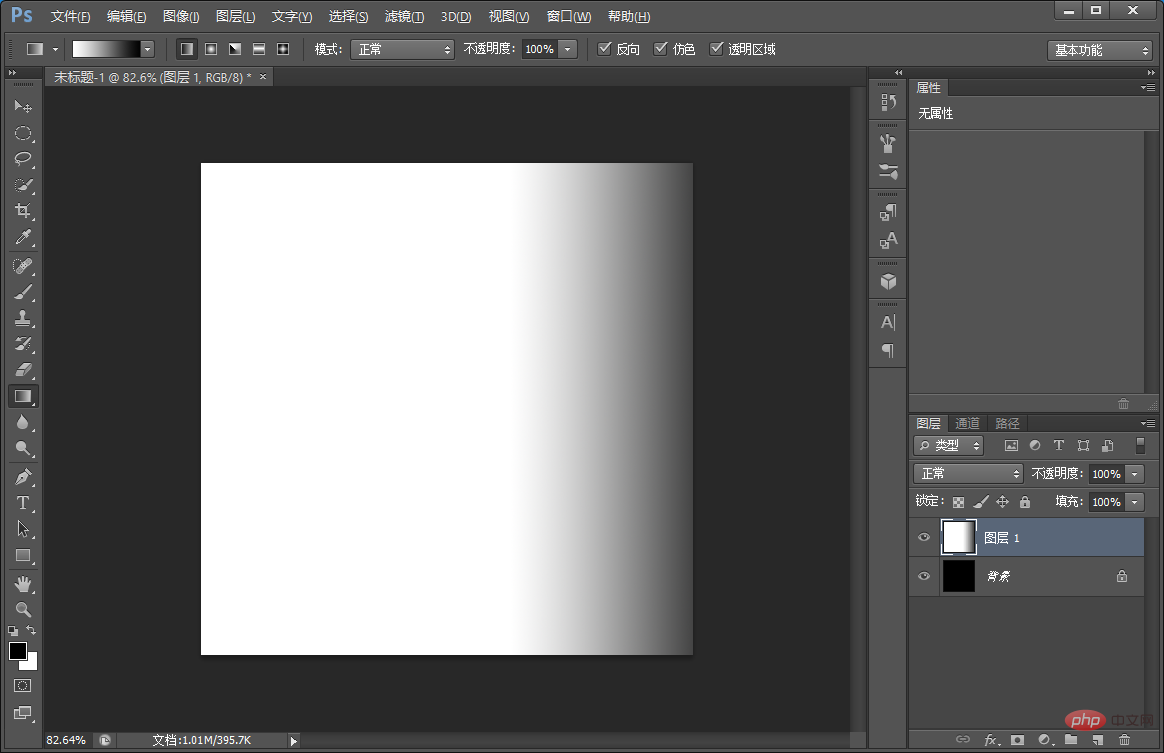This screenshot has height=753, width=1164.
Task: Reset default foreground and background colors
Action: click(x=13, y=630)
